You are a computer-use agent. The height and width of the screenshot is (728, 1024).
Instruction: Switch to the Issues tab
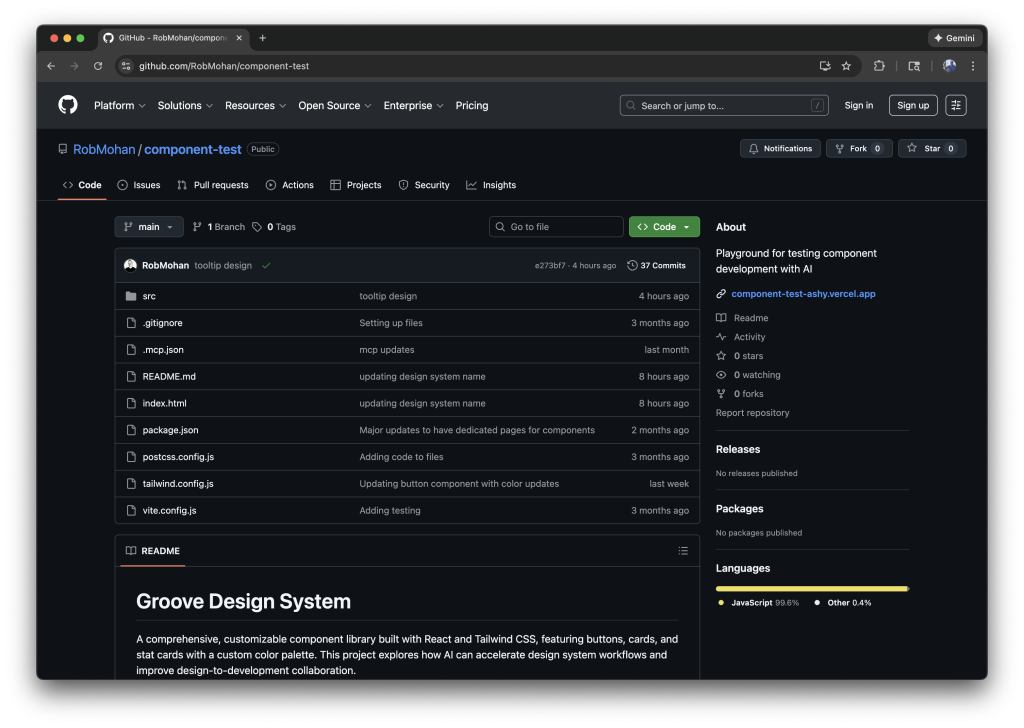pos(139,185)
